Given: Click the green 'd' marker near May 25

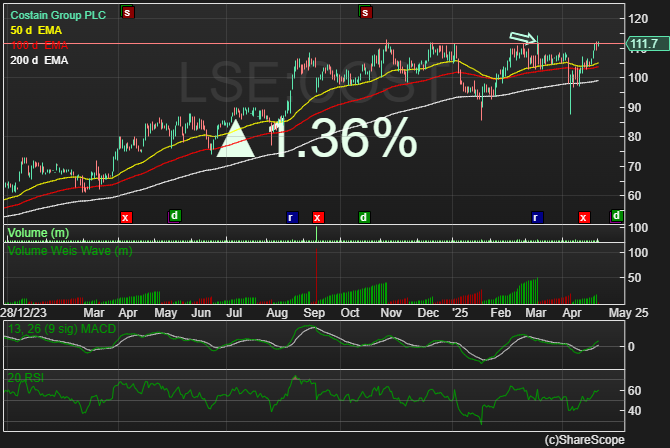Looking at the screenshot, I should [616, 215].
